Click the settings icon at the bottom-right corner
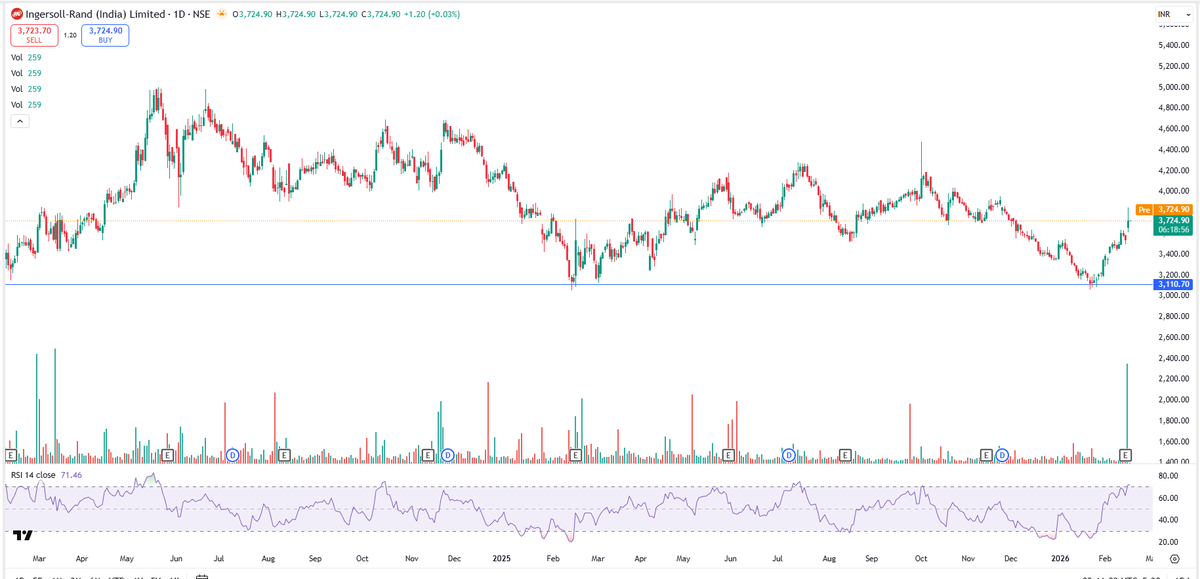This screenshot has width=1200, height=579. coord(1174,560)
